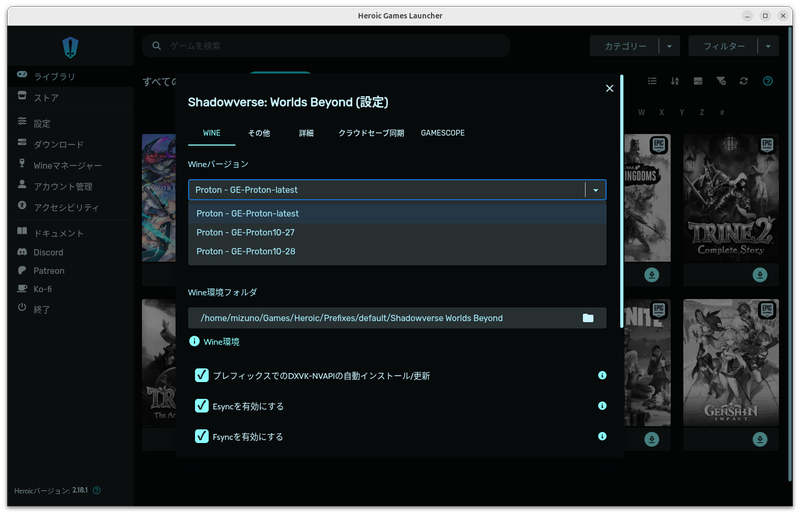
Task: Click the search magnifier icon
Action: click(157, 46)
